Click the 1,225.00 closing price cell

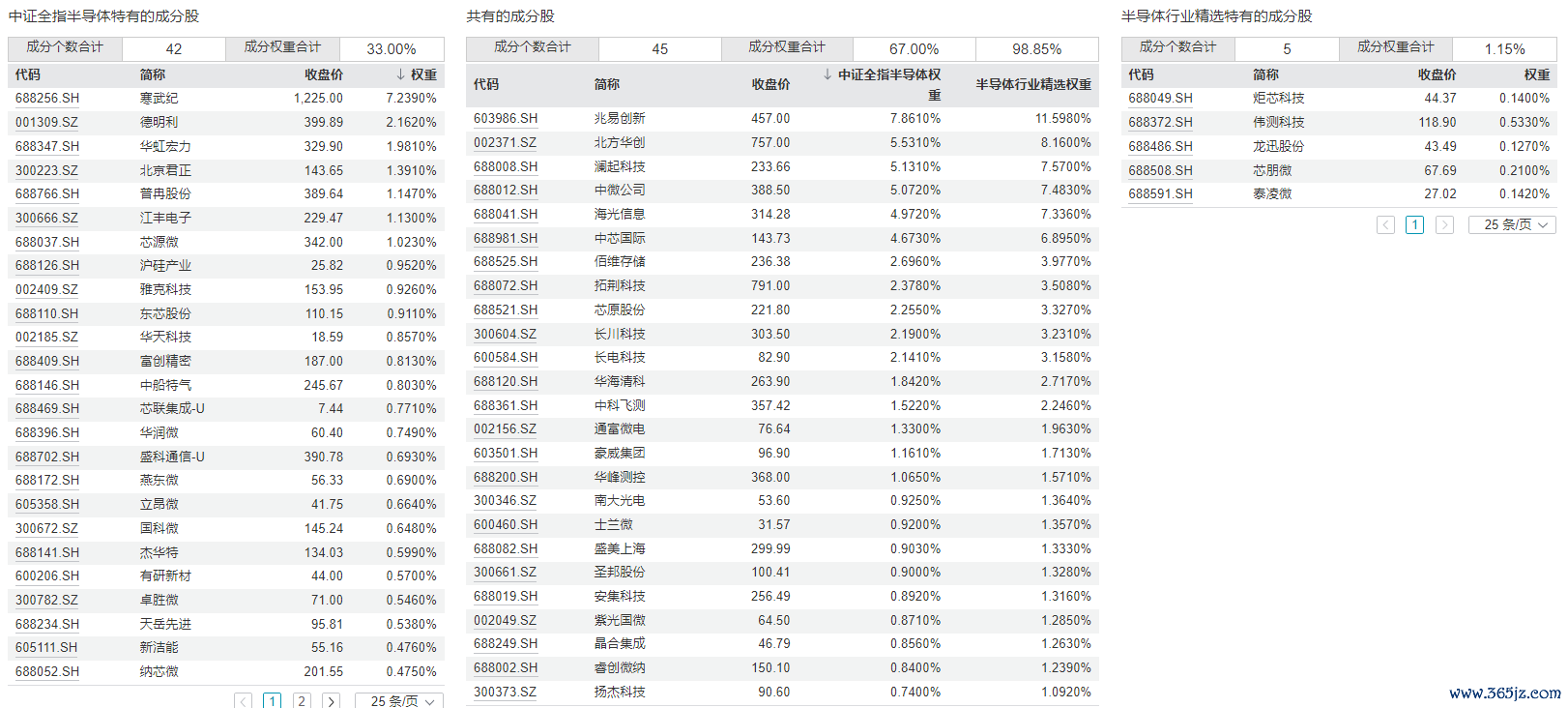[x=318, y=99]
